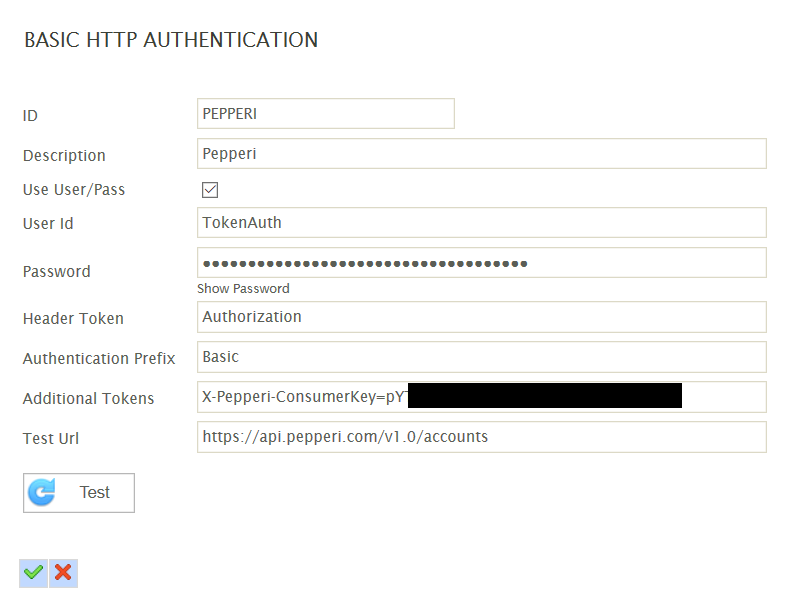Click the blue refresh icon on Test button

click(x=42, y=492)
